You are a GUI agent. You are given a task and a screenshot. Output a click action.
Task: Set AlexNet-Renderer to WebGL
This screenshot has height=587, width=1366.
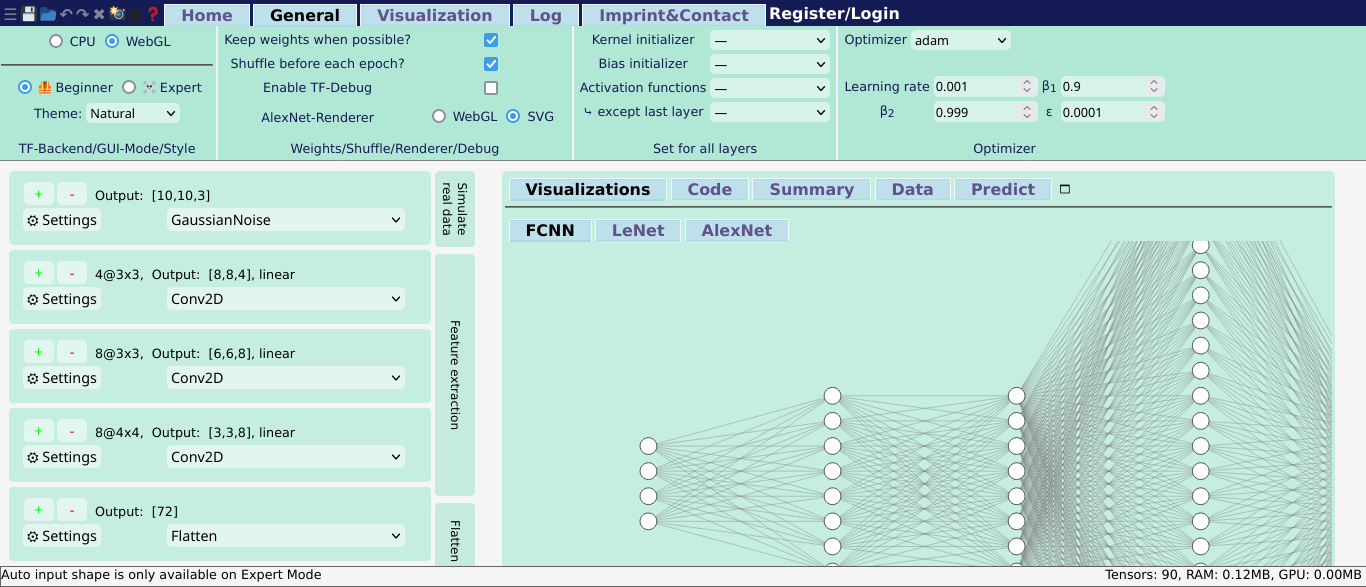(439, 116)
